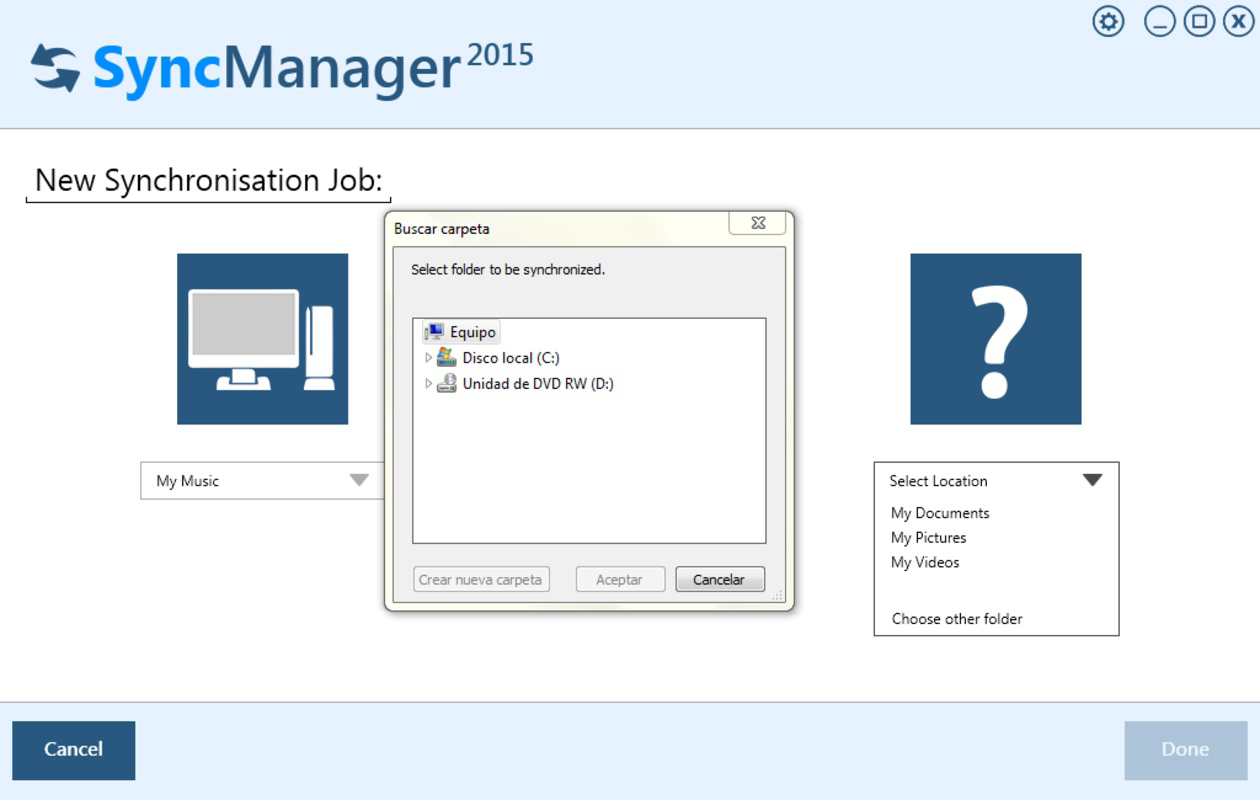
Task: Choose My Pictures as sync location
Action: (x=930, y=537)
